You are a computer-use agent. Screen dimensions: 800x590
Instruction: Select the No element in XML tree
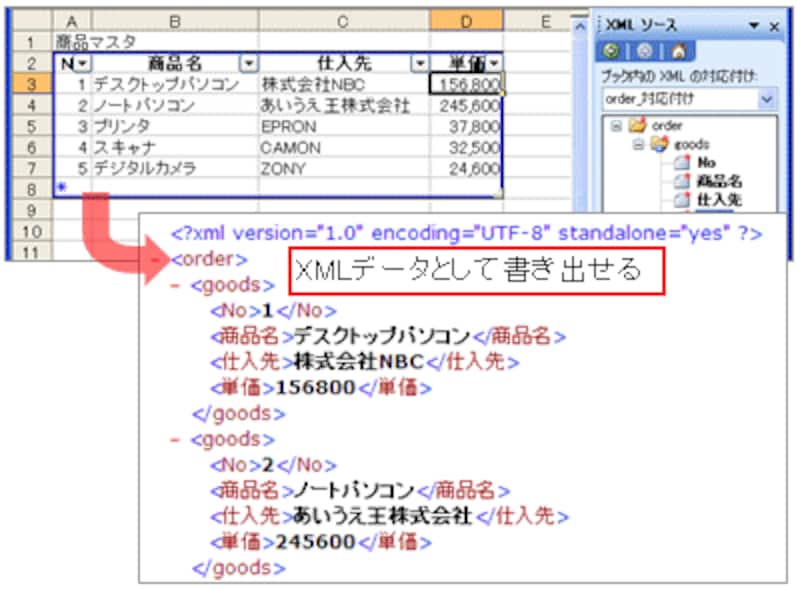click(x=706, y=163)
